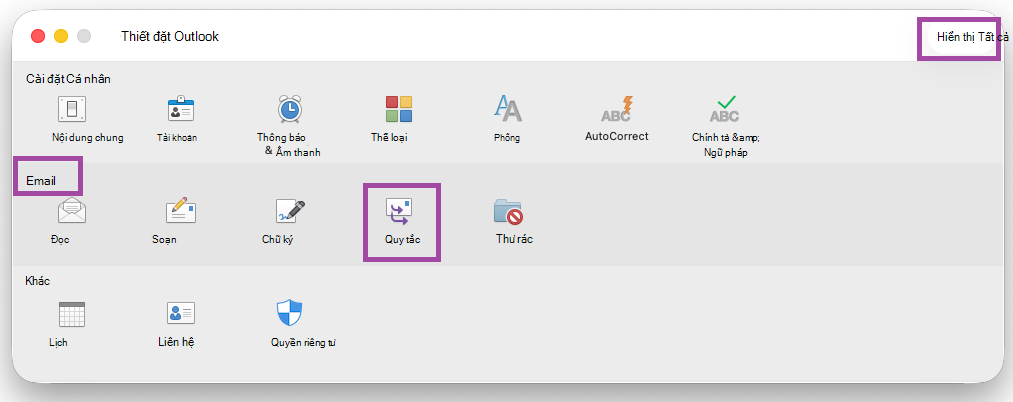Open the Quyền riêng tư privacy settings

pyautogui.click(x=289, y=314)
